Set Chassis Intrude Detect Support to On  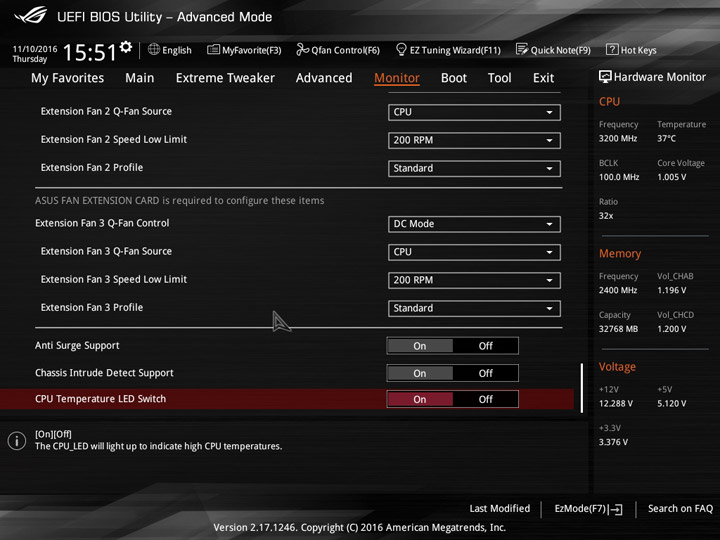point(420,373)
